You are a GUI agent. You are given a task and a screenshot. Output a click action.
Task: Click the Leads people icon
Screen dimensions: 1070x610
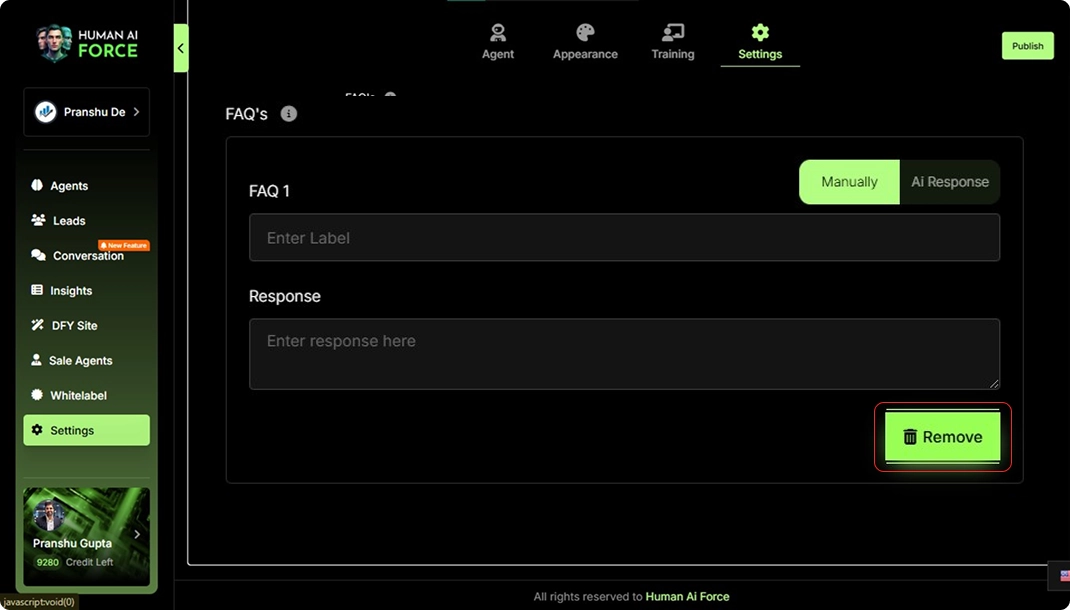(38, 220)
